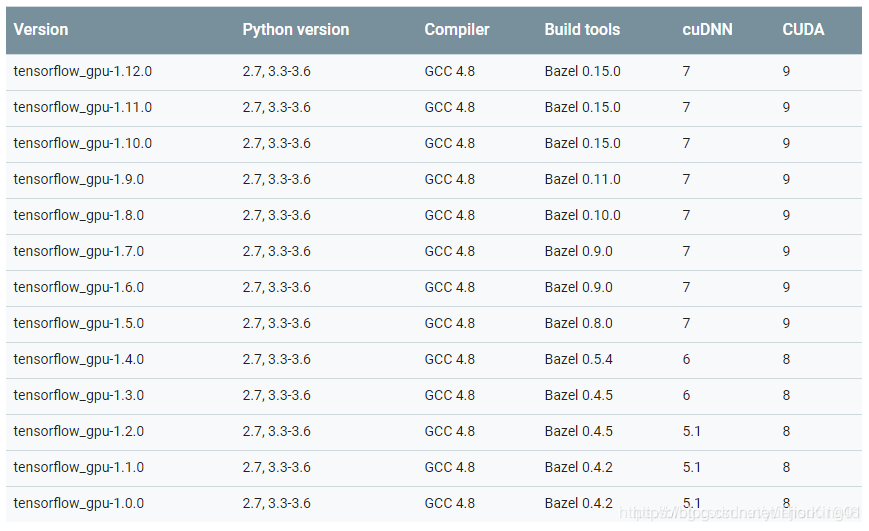This screenshot has width=869, height=531.
Task: Click the cuDNN column header
Action: tap(707, 29)
